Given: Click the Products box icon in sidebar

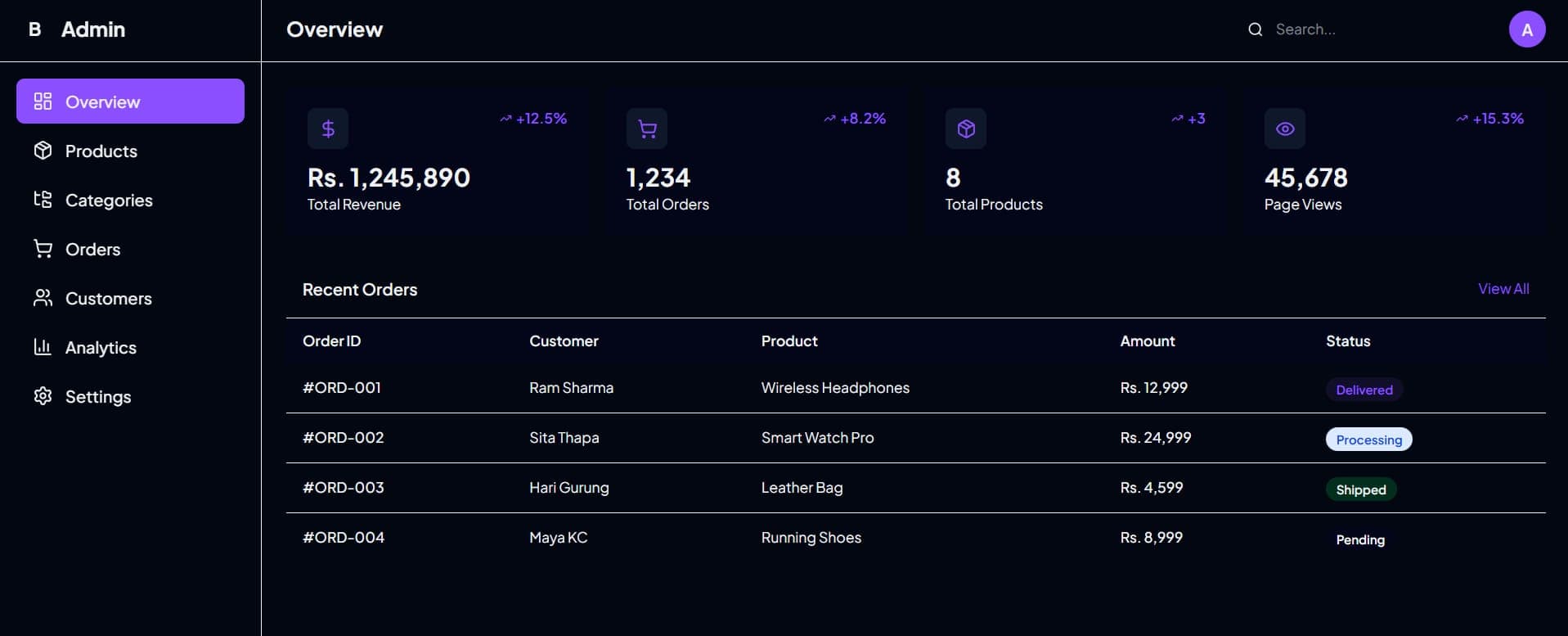Looking at the screenshot, I should tap(43, 151).
